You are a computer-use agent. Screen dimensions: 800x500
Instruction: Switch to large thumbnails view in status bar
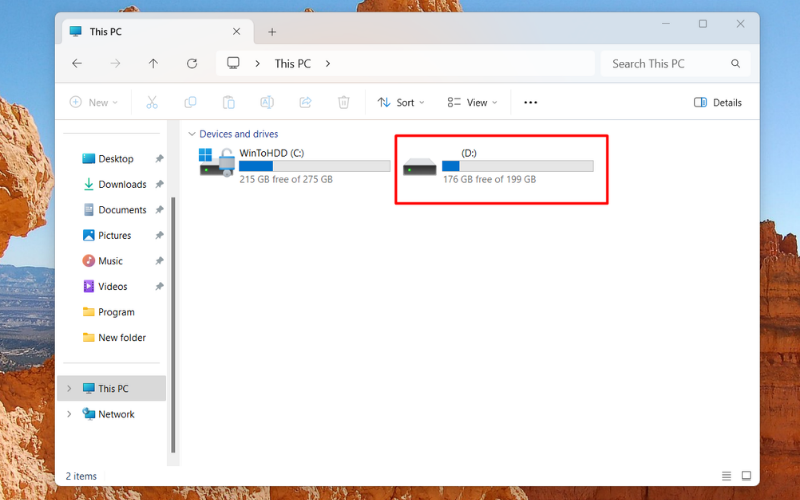coord(746,476)
